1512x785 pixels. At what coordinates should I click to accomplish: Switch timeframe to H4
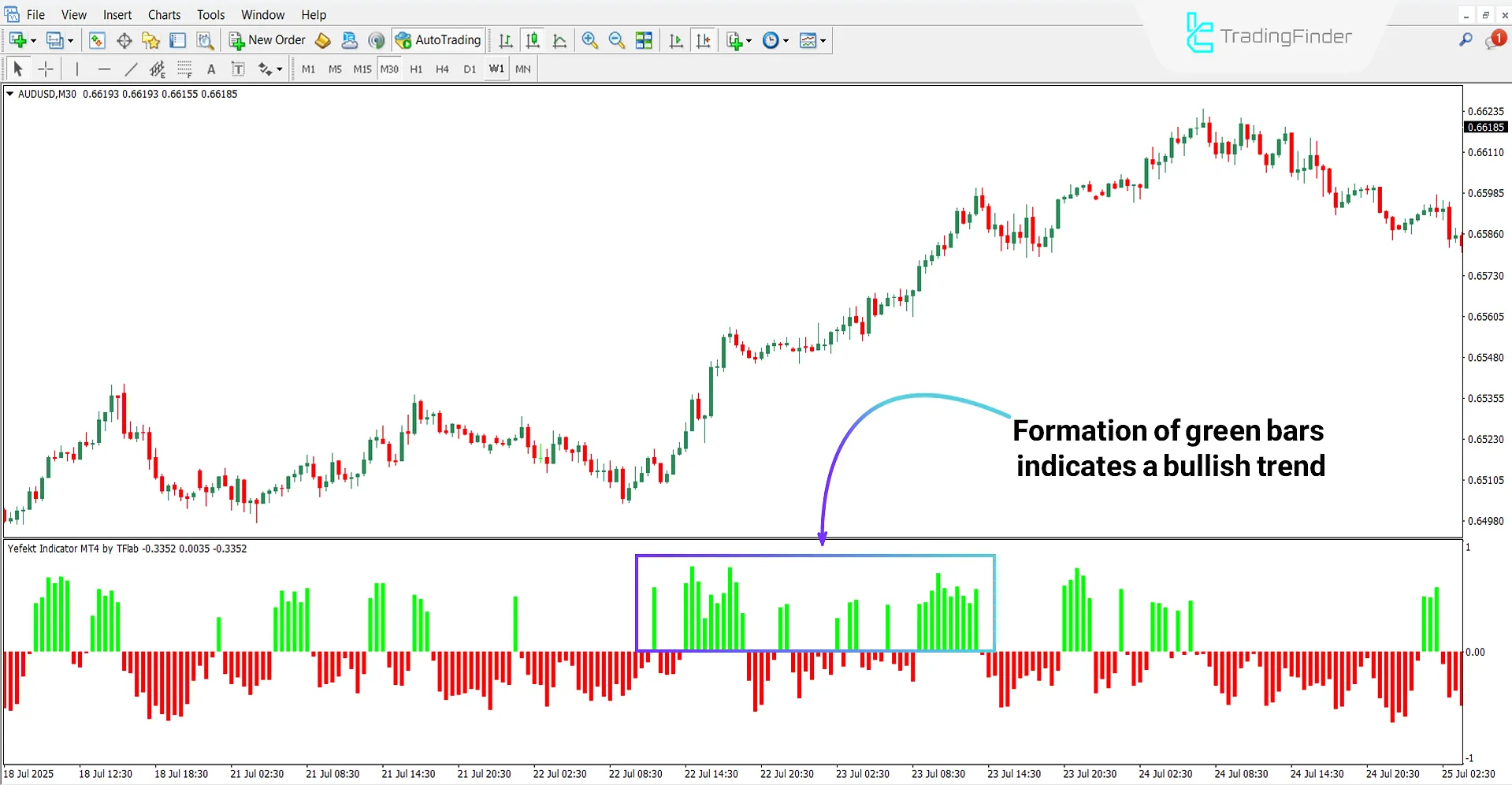[x=442, y=69]
